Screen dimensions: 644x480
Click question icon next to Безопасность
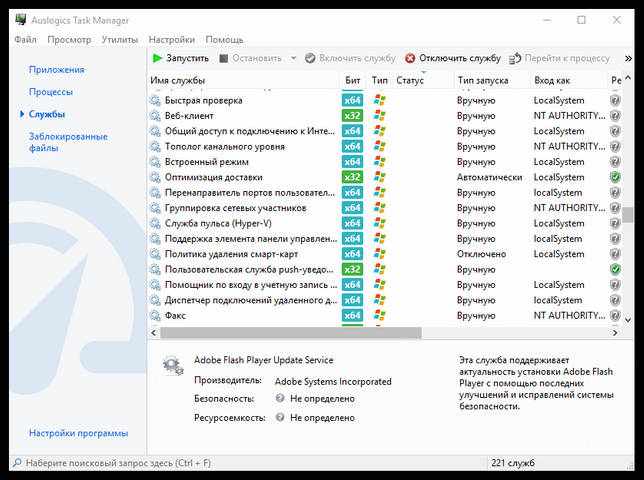click(x=280, y=398)
